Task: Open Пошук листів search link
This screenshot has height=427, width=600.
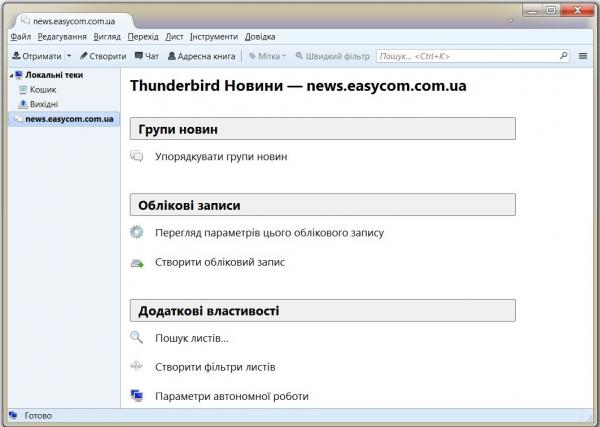Action: [192, 339]
